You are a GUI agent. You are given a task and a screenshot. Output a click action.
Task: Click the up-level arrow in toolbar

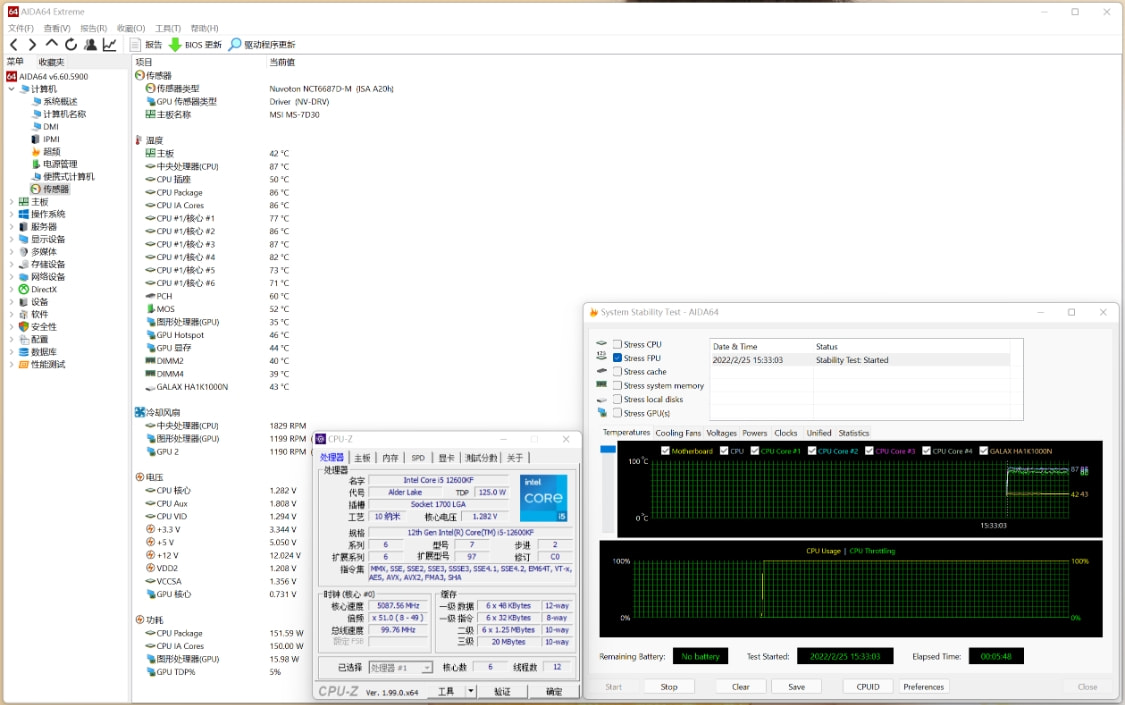point(52,45)
